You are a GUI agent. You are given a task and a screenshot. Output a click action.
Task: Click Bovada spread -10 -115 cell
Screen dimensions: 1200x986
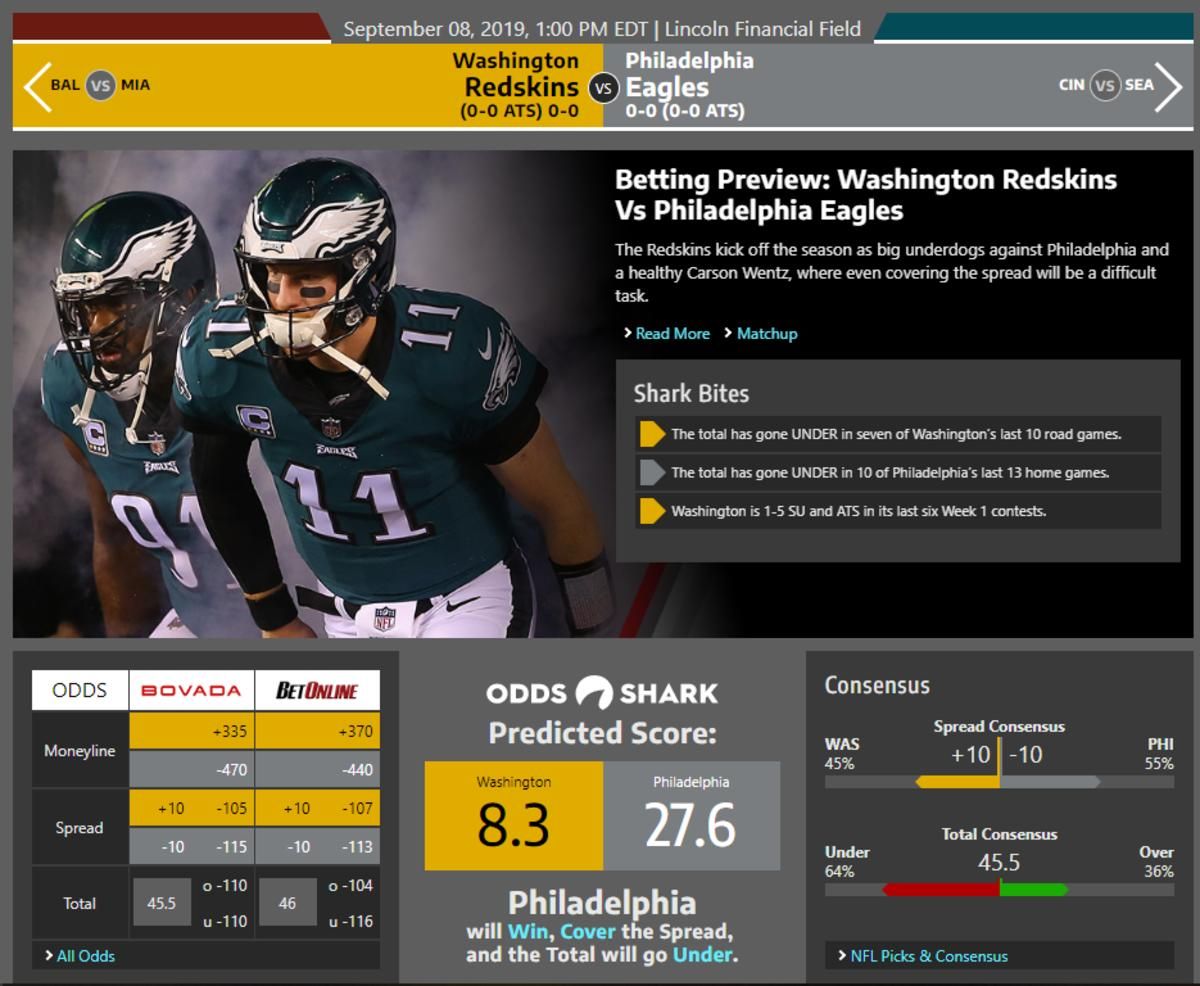[x=191, y=846]
